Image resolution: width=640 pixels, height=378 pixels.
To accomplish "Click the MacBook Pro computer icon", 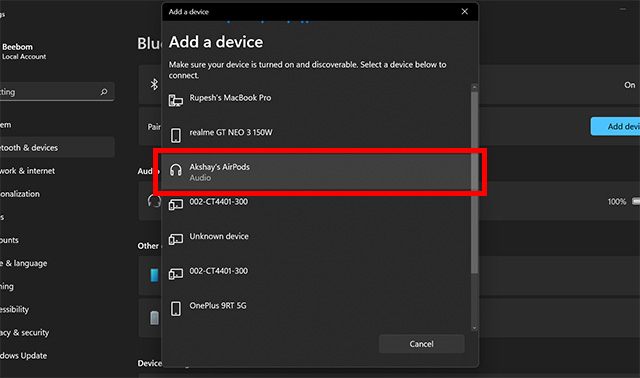I will pos(176,100).
